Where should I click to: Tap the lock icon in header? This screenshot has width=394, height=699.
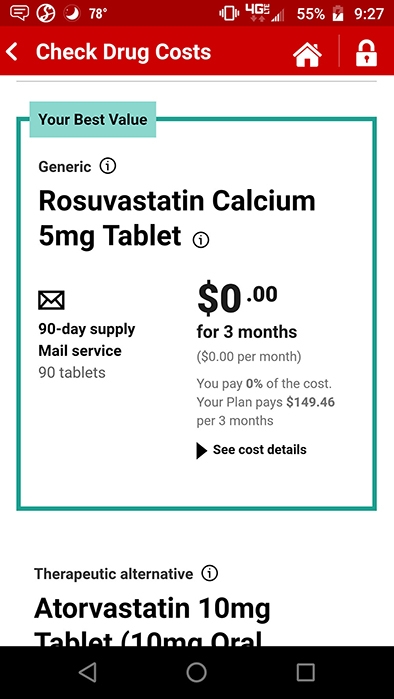[x=366, y=53]
